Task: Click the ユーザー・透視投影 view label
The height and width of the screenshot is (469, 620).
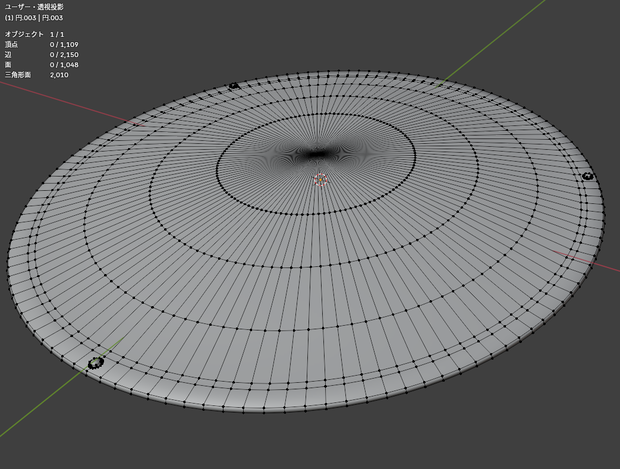Action: coord(34,7)
